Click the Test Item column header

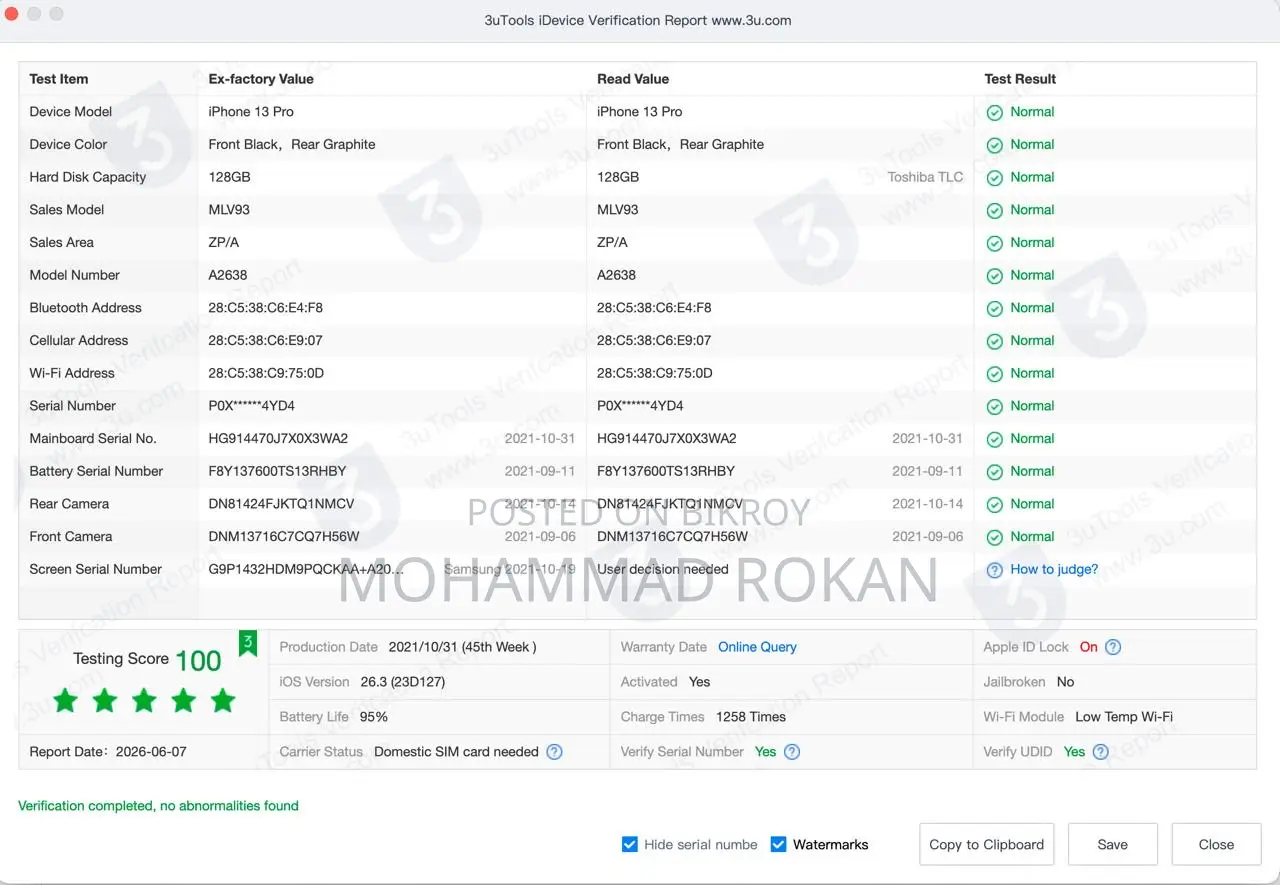coord(59,79)
